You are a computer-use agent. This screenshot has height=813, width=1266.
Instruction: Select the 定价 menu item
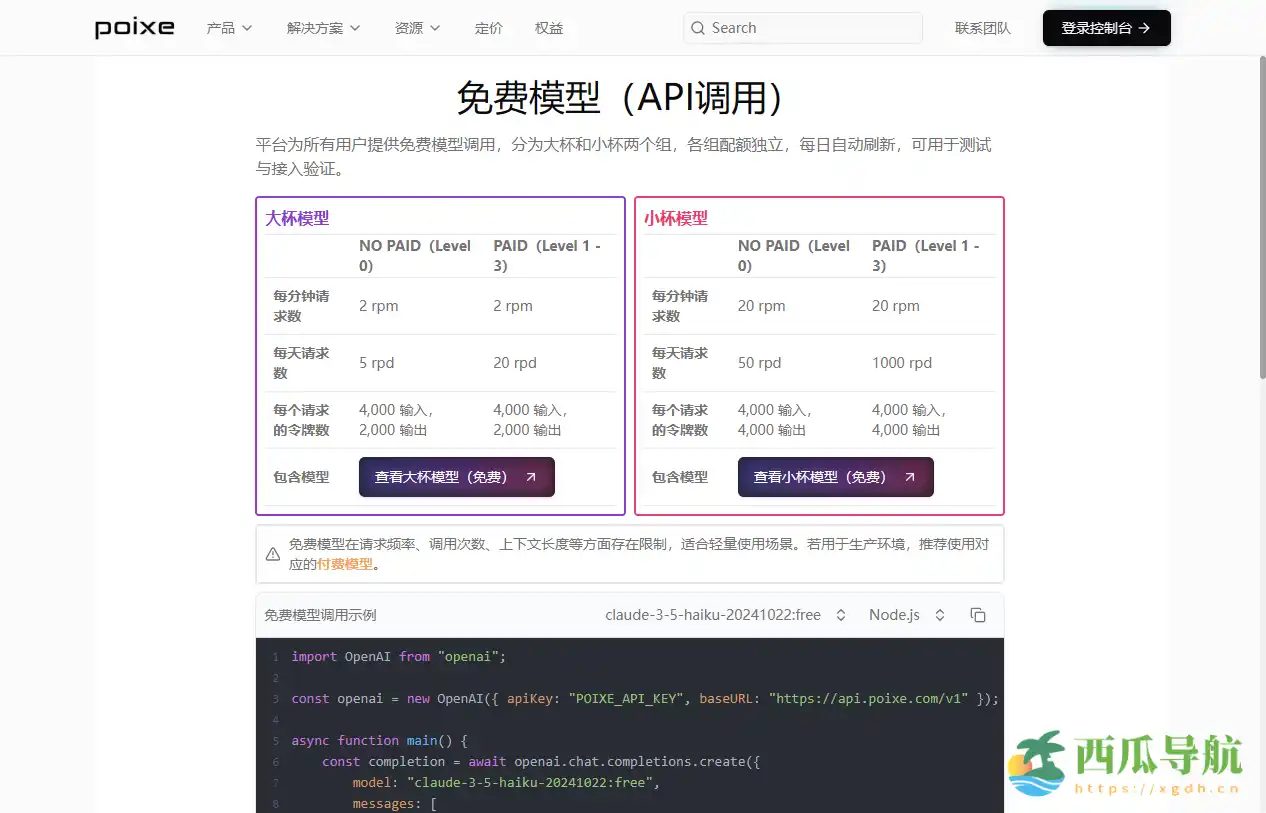[489, 28]
